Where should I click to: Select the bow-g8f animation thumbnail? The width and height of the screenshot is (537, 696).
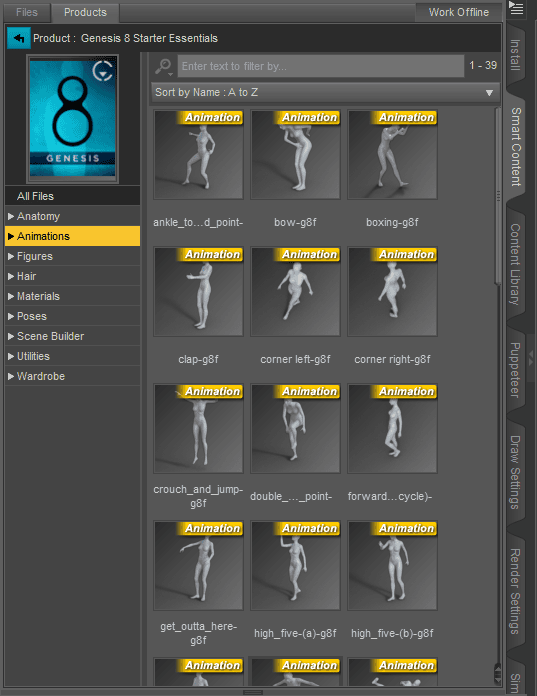[296, 154]
